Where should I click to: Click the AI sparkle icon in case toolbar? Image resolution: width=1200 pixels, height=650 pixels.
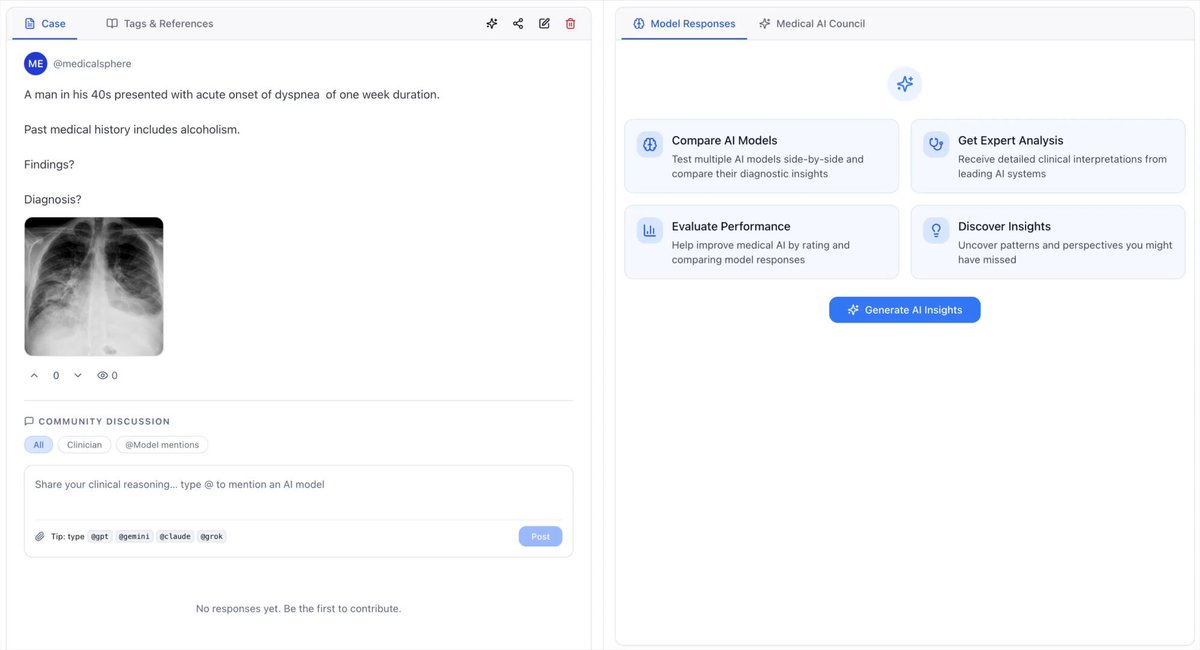click(492, 23)
